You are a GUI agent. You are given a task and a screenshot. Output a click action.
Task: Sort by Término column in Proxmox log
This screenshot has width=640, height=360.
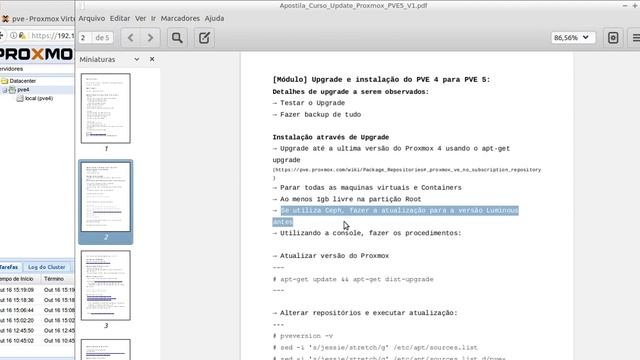click(x=54, y=279)
